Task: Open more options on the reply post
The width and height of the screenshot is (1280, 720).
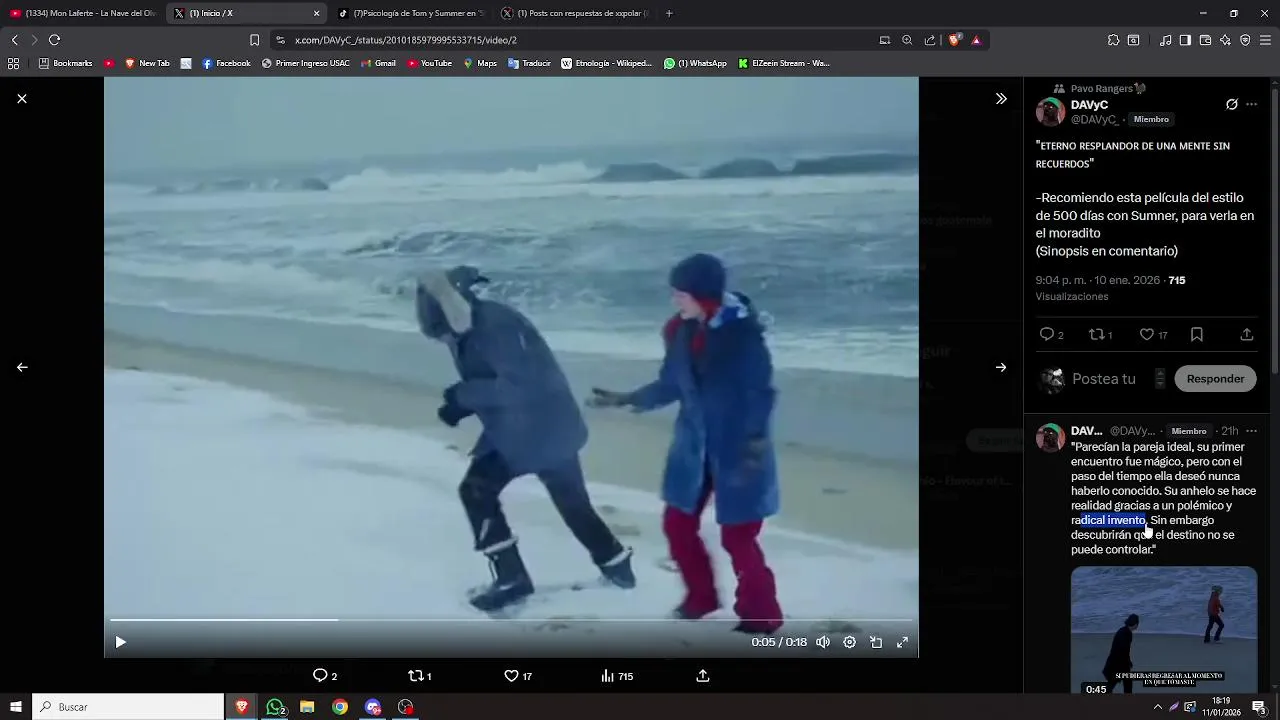Action: pos(1251,431)
